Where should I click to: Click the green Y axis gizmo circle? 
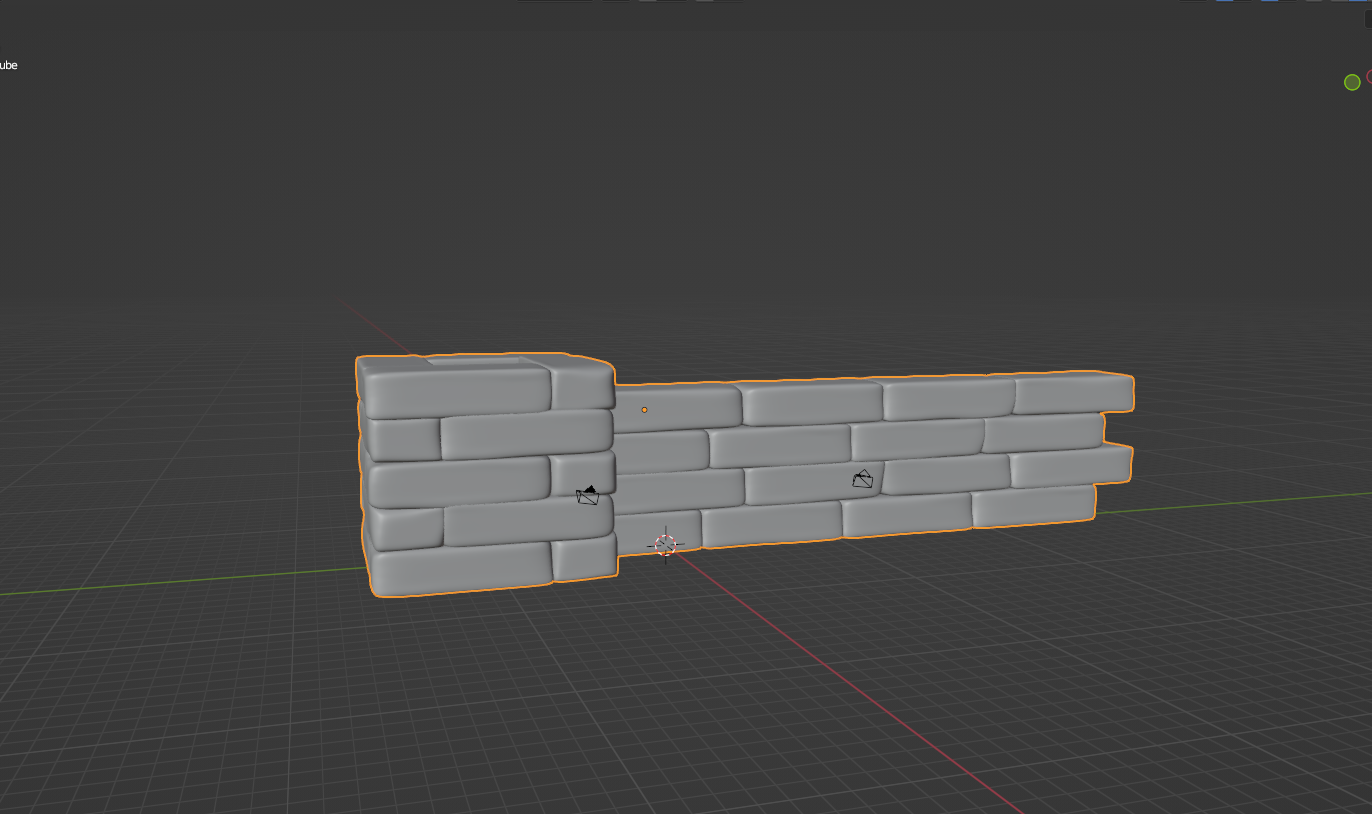pos(1352,82)
